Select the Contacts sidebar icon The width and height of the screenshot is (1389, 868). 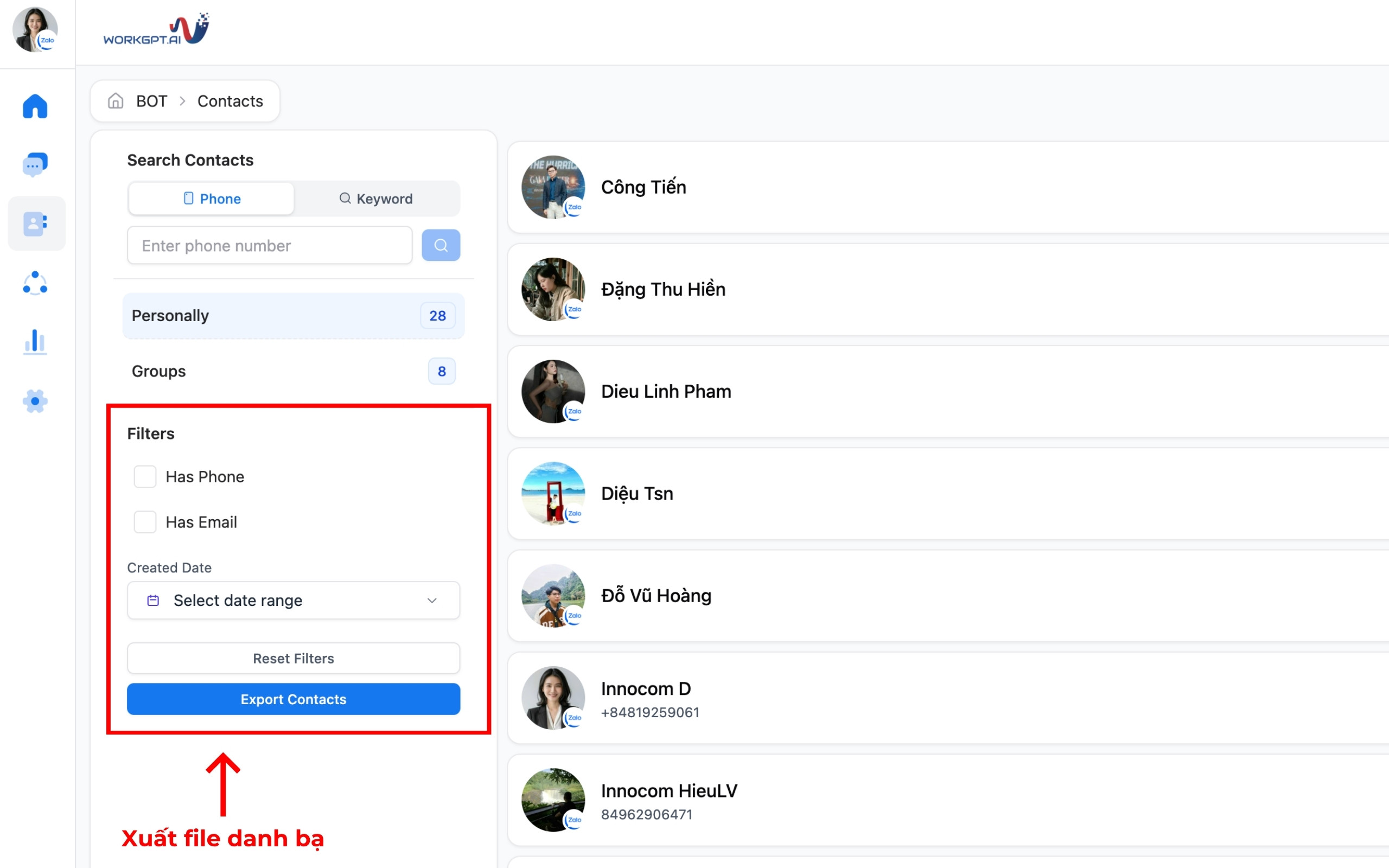tap(35, 224)
